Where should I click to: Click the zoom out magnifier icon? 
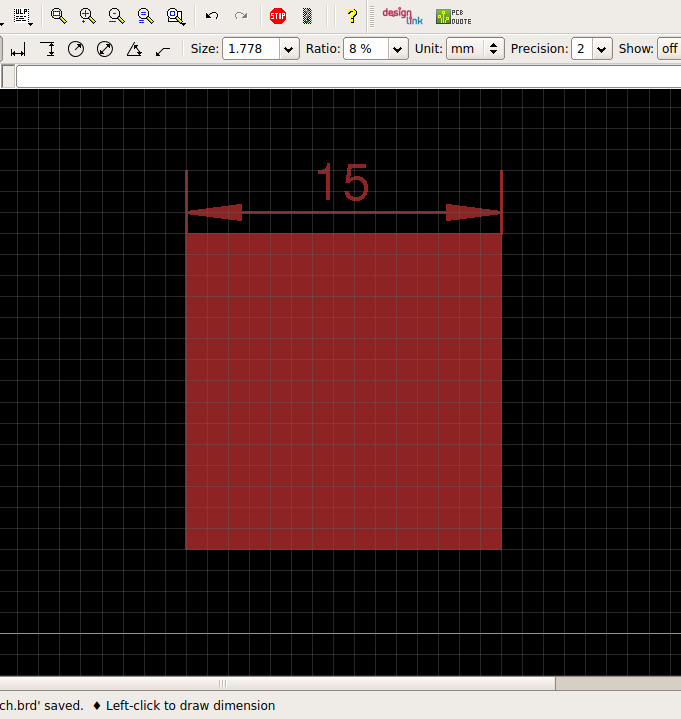click(116, 16)
